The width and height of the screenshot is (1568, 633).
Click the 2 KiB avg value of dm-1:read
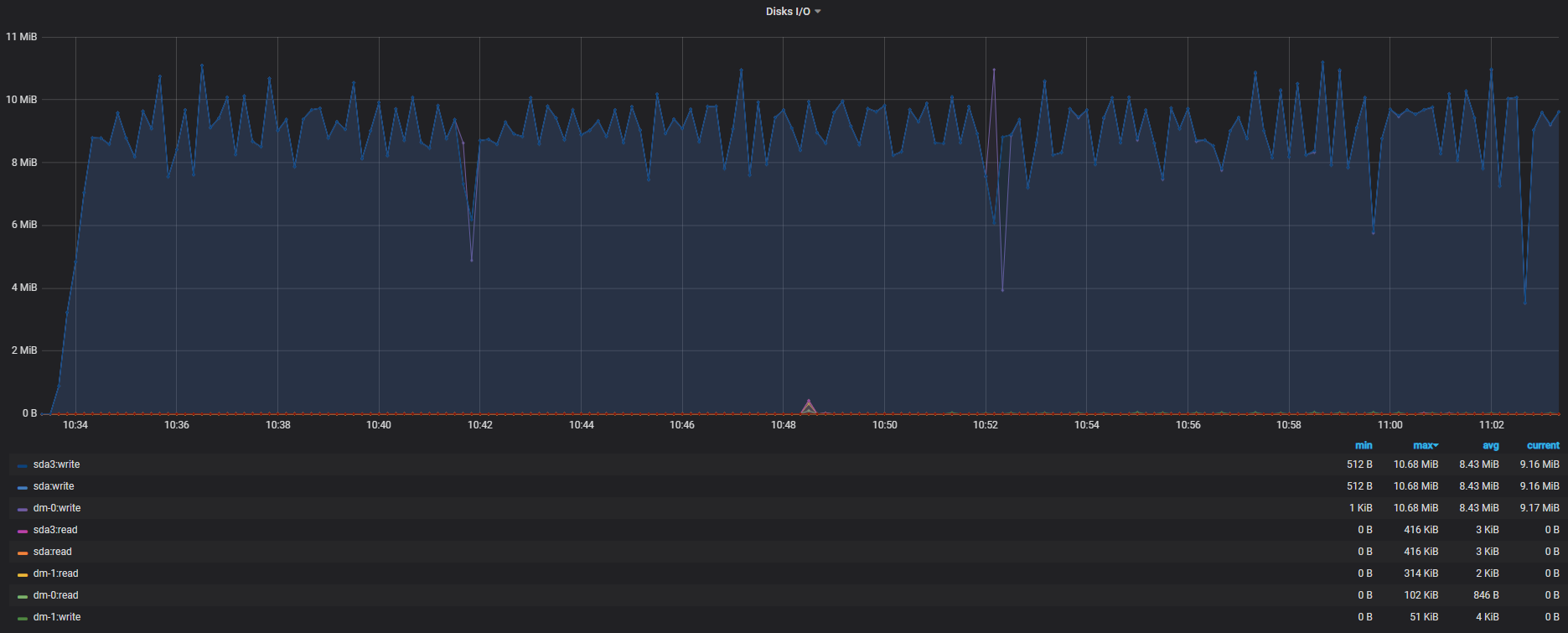point(1488,573)
